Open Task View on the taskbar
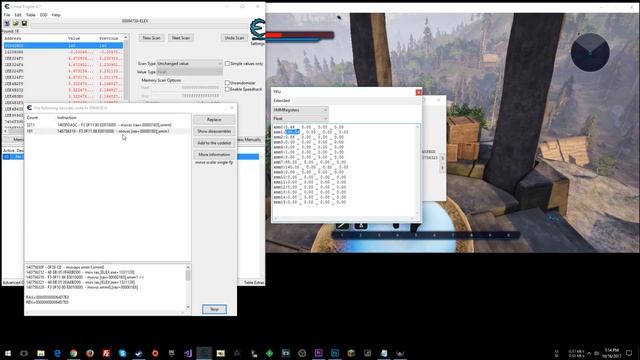 coord(24,353)
